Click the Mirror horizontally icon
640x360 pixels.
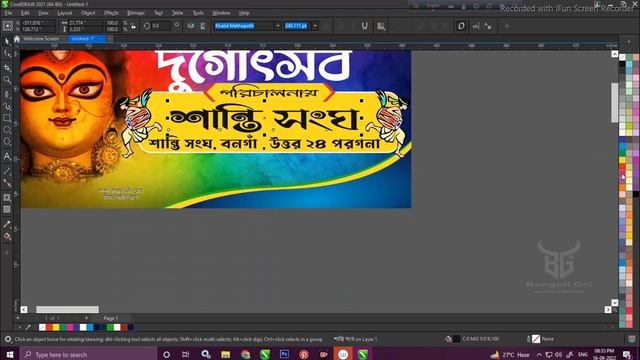[x=191, y=26]
